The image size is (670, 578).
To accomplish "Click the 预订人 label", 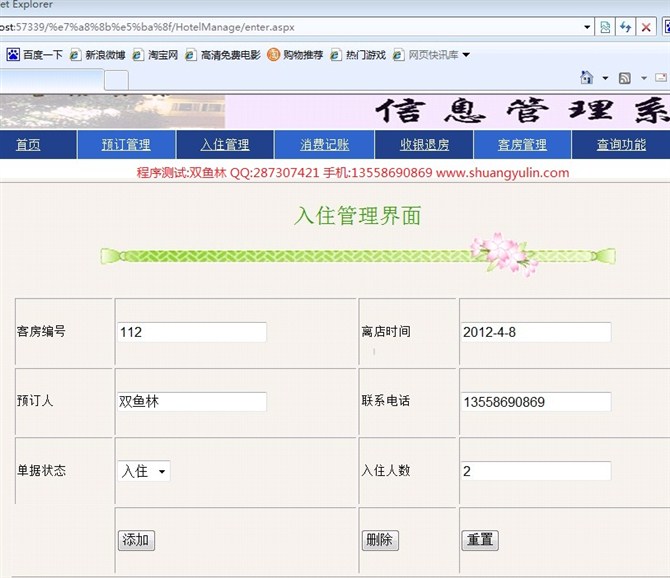I will pos(35,401).
